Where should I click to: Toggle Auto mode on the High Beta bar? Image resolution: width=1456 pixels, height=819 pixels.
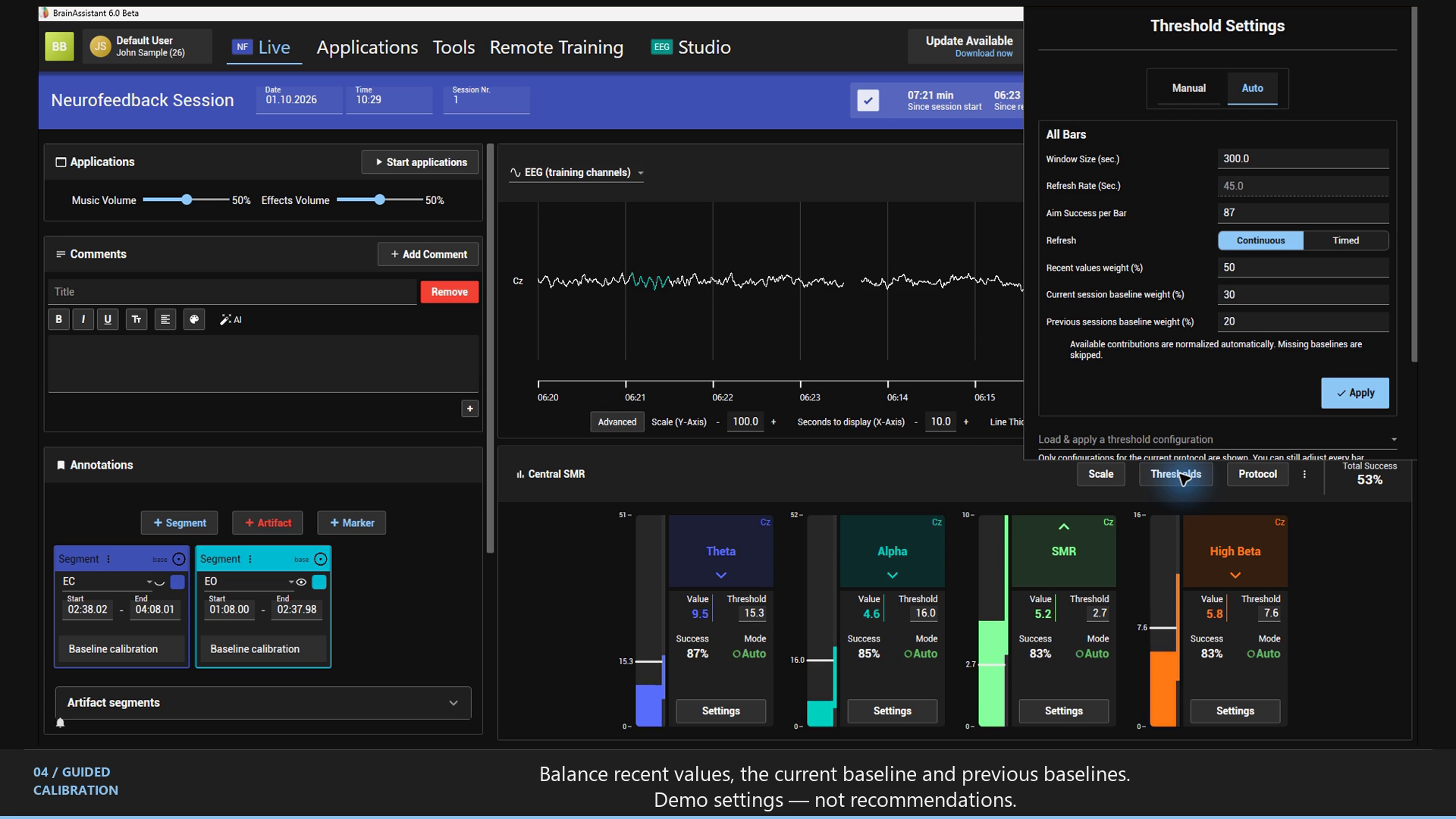tap(1263, 654)
